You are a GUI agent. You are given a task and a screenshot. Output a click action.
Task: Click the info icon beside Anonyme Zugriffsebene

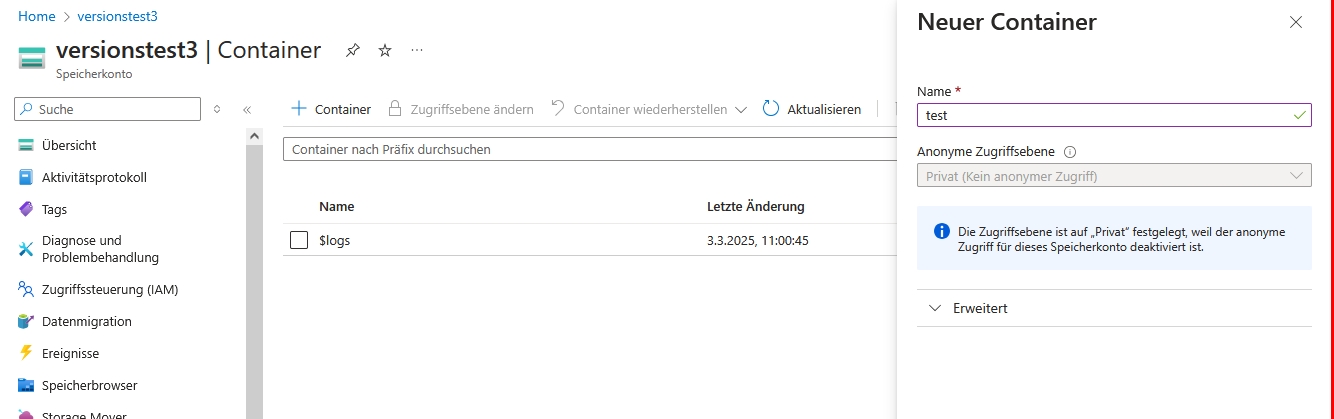coord(1070,153)
